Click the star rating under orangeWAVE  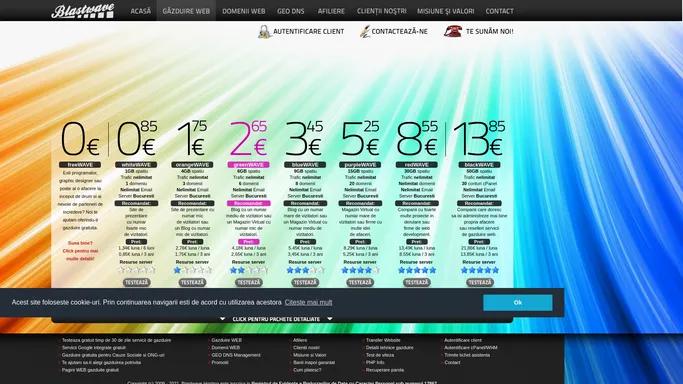[x=193, y=270]
